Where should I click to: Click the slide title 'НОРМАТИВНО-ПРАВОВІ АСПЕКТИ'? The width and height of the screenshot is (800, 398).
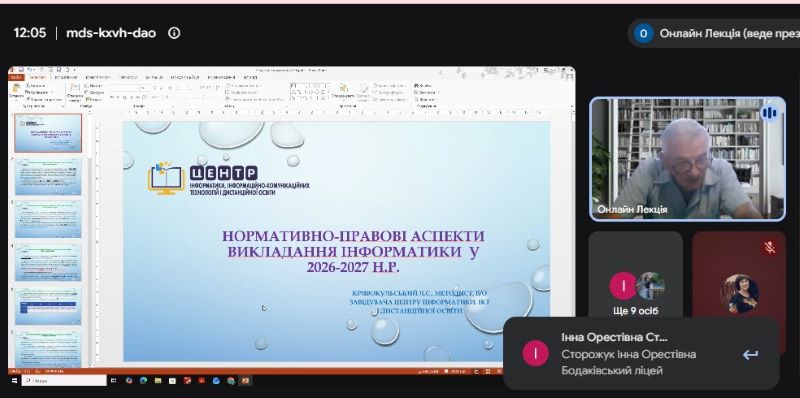click(353, 236)
